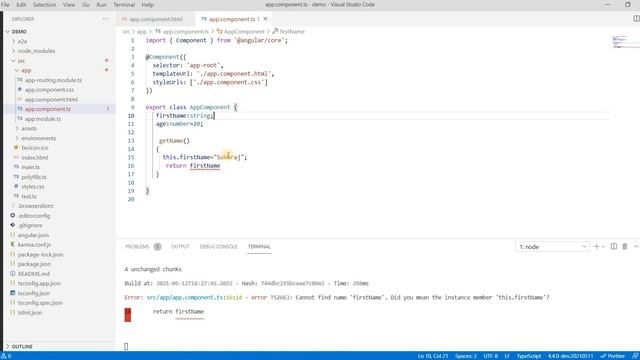Click the HTML icon of app.component.html file

click(x=20, y=99)
